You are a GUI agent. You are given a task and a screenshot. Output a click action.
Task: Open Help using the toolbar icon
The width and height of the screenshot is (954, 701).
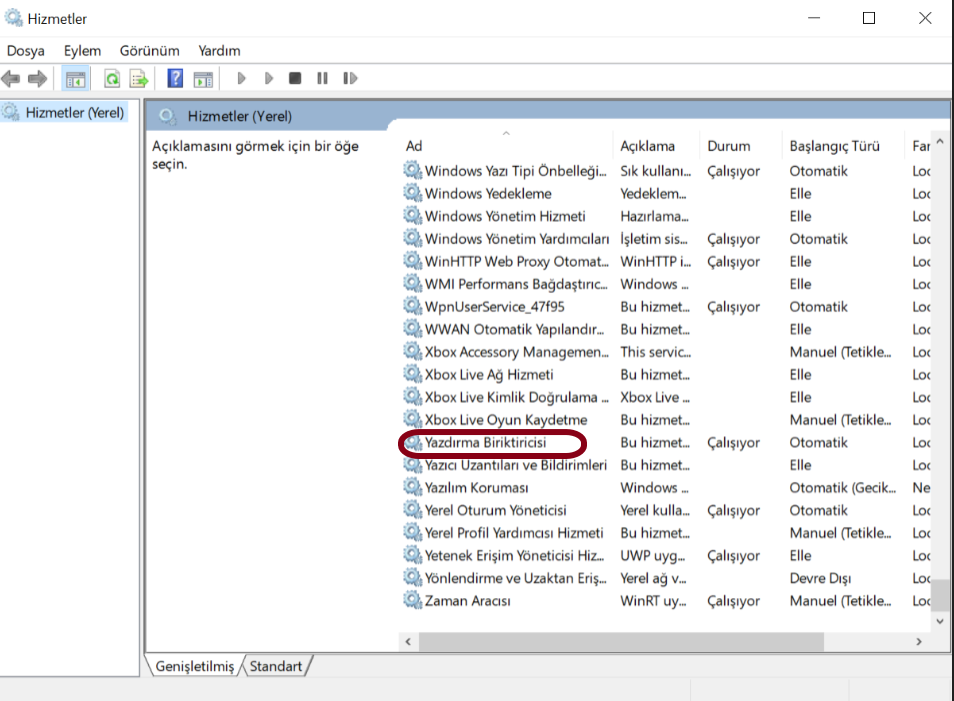click(x=173, y=78)
